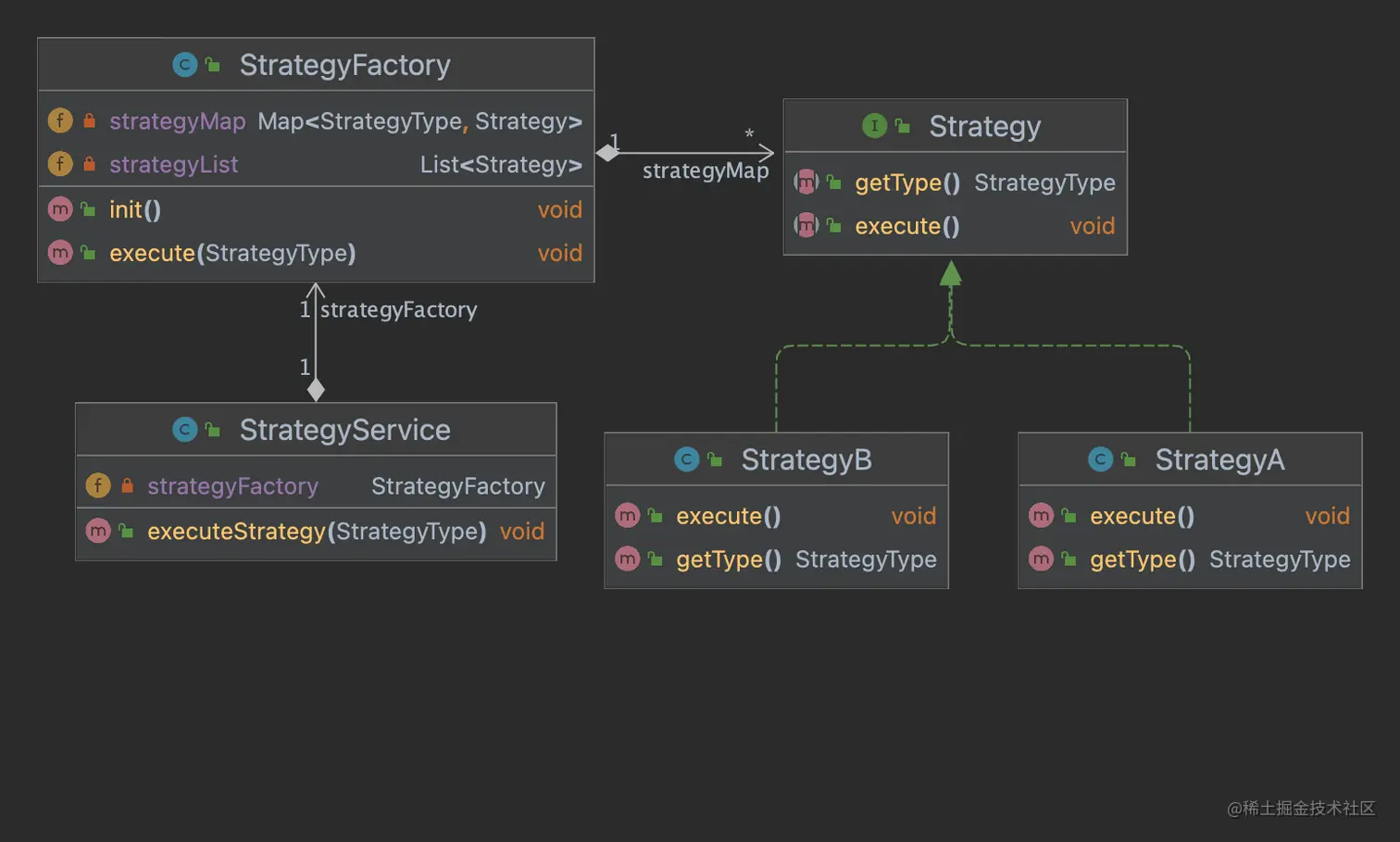Click the StrategyB class icon

pos(687,459)
